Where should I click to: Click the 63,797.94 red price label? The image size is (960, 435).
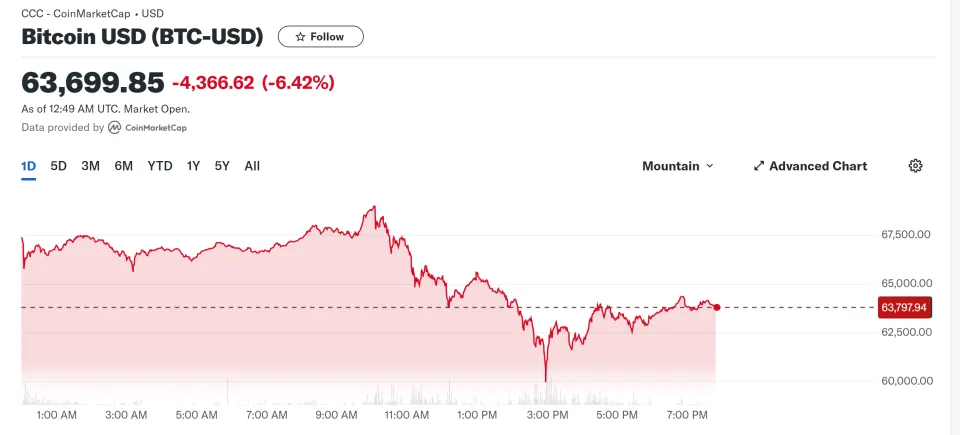(x=904, y=307)
